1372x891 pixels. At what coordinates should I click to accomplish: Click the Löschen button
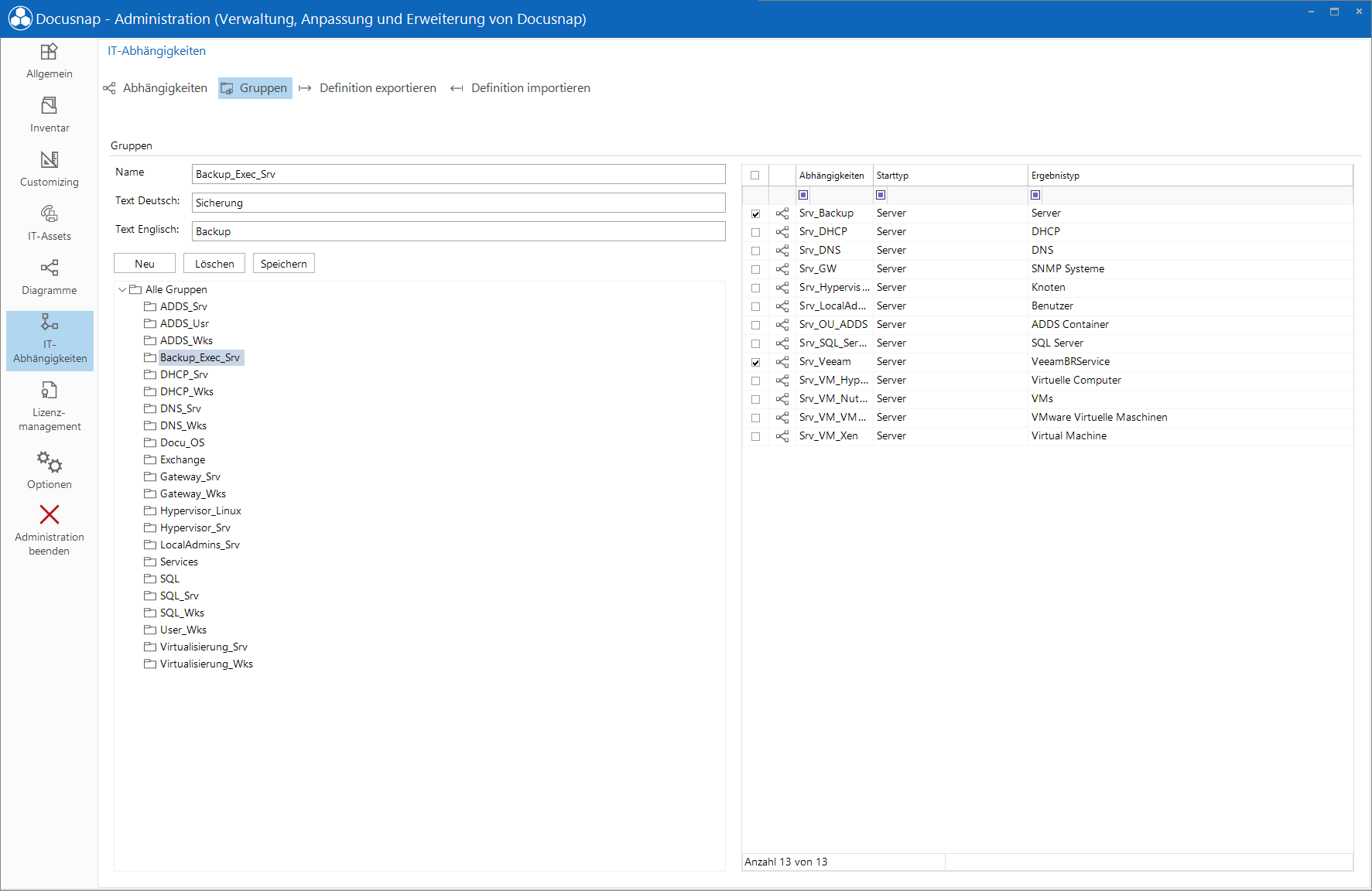coord(214,264)
